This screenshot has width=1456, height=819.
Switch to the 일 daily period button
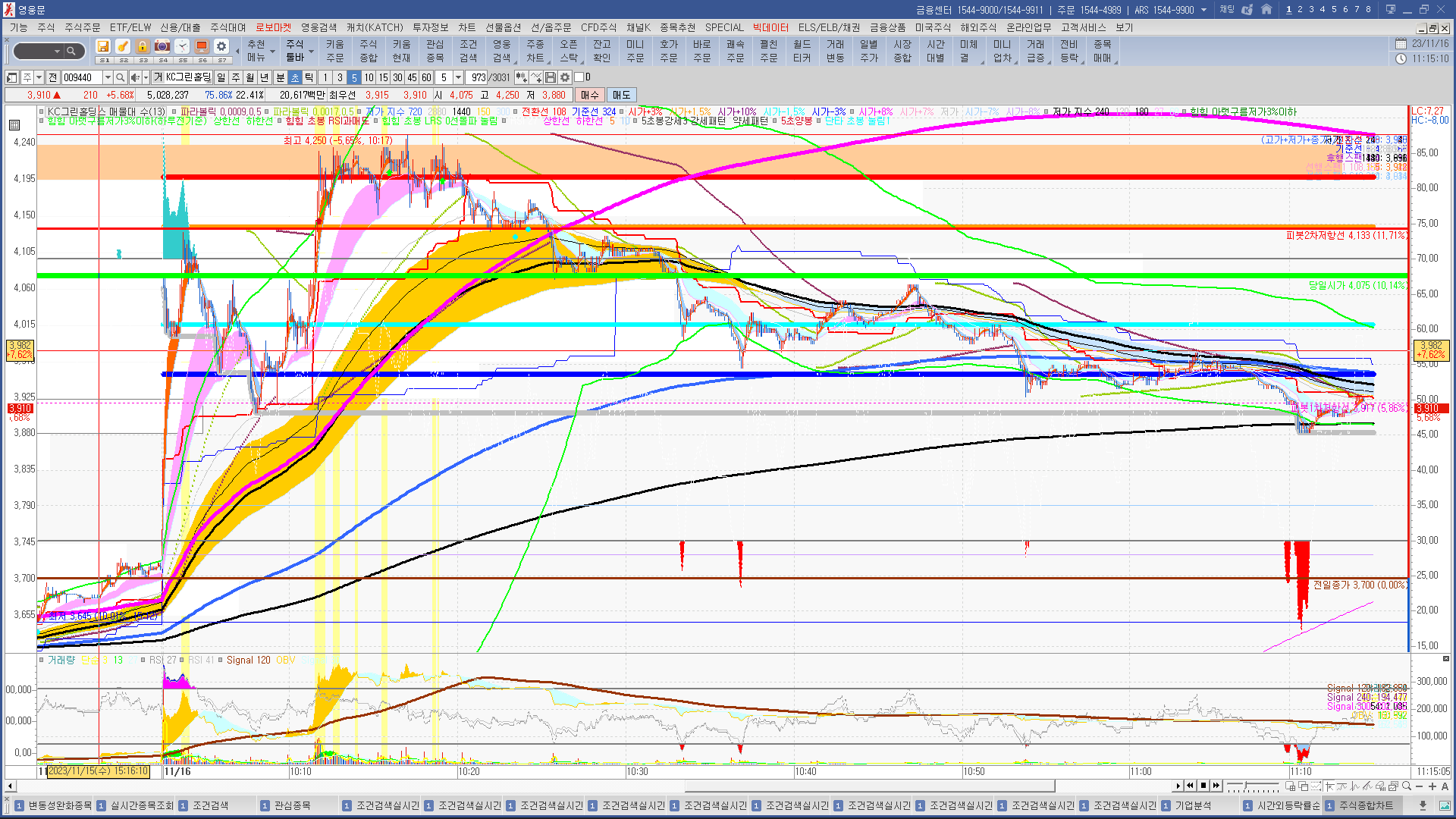[221, 77]
